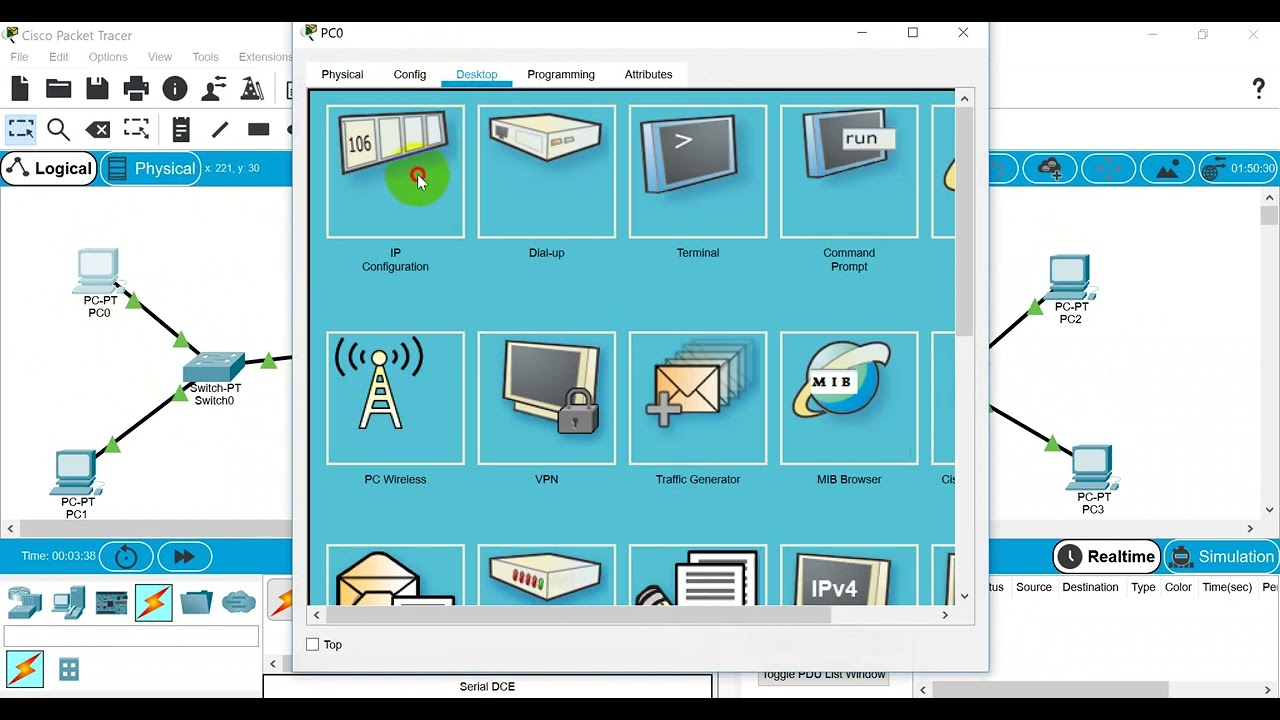Click PC0 desktop horizontal scrollbar right arrow
The height and width of the screenshot is (720, 1280).
point(945,615)
